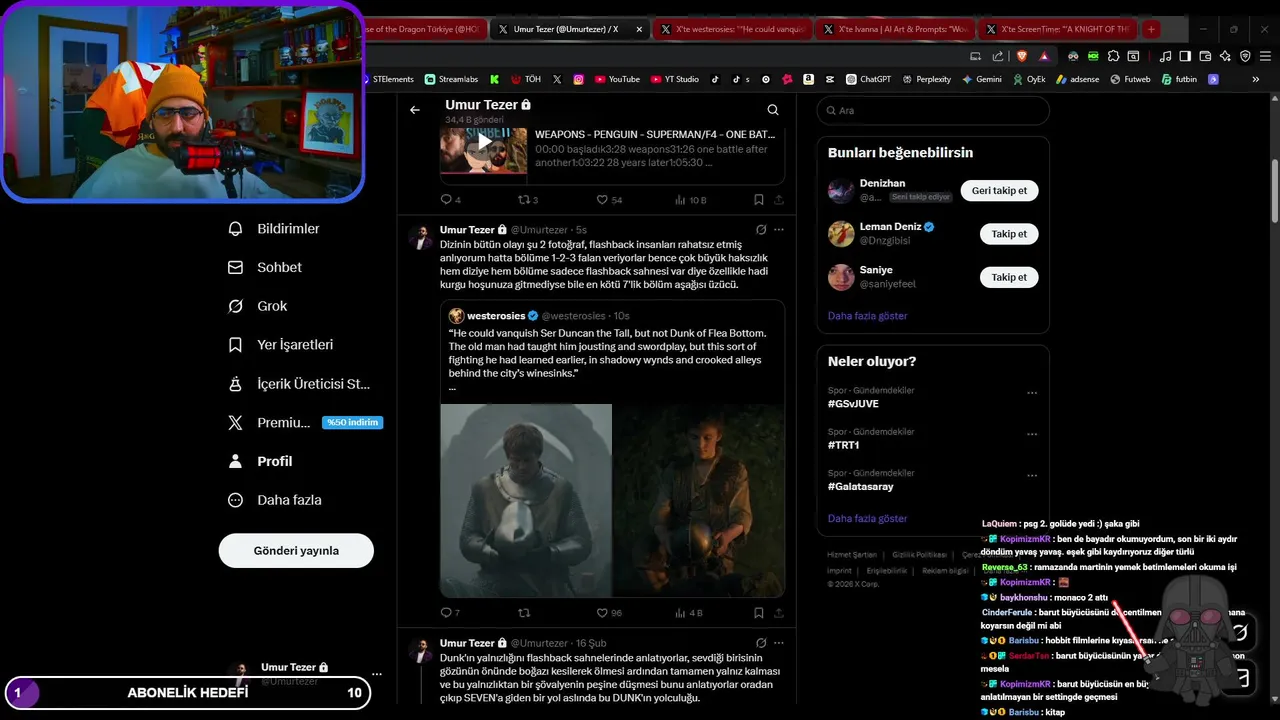Open Sohbet messages in the sidebar
Viewport: 1280px width, 720px height.
pos(265,267)
